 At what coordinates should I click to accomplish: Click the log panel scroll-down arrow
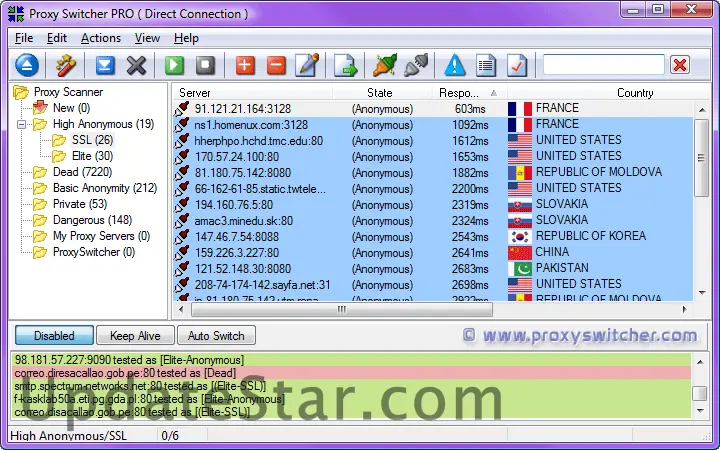[x=700, y=410]
